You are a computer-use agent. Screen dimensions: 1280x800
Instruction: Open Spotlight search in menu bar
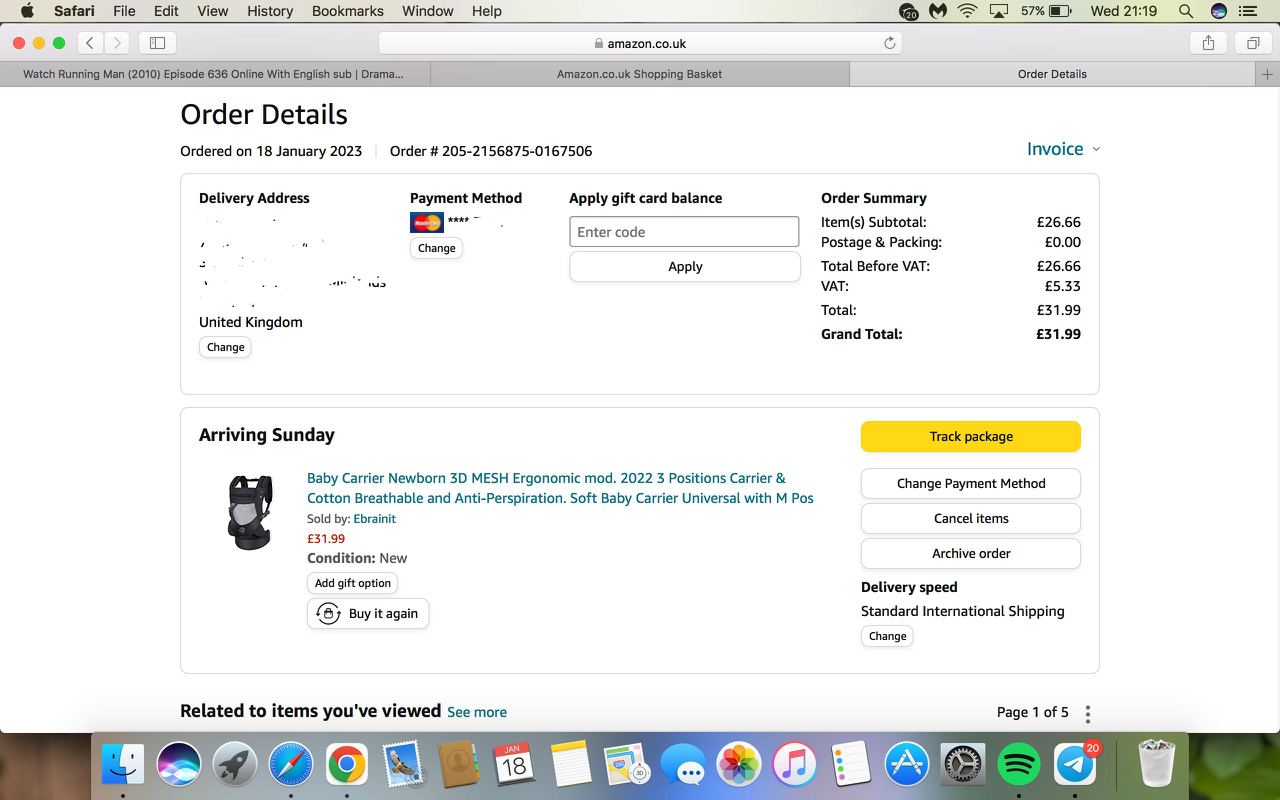[x=1186, y=11]
